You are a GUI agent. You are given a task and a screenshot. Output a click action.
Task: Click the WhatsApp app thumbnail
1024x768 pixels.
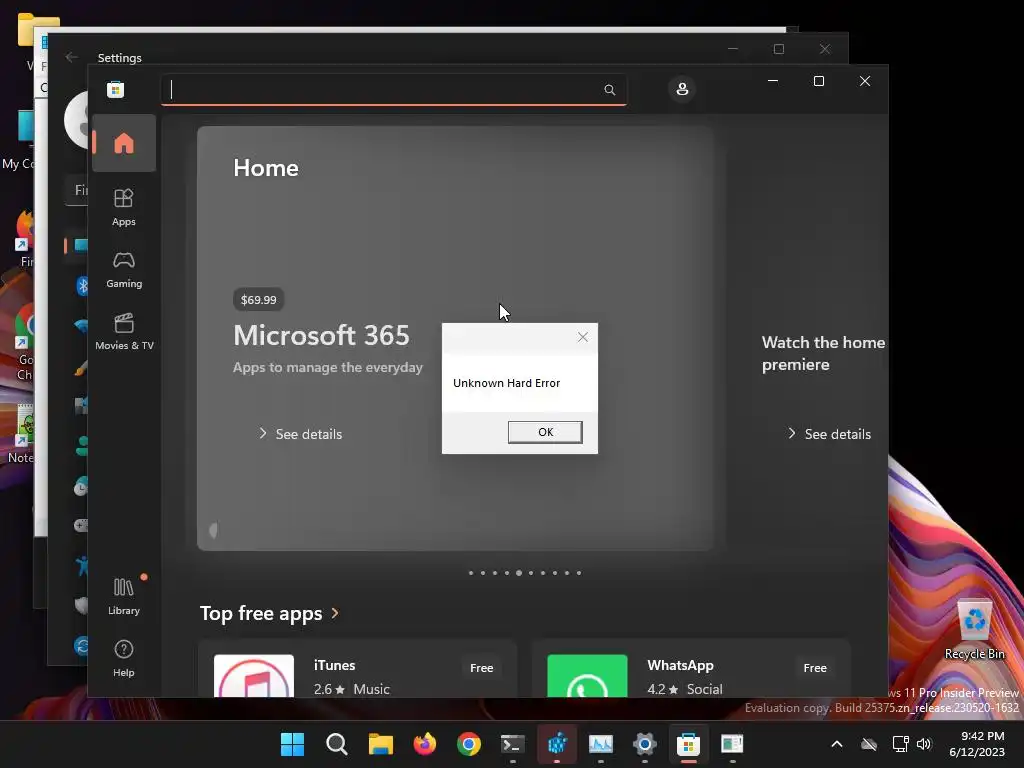coord(587,676)
